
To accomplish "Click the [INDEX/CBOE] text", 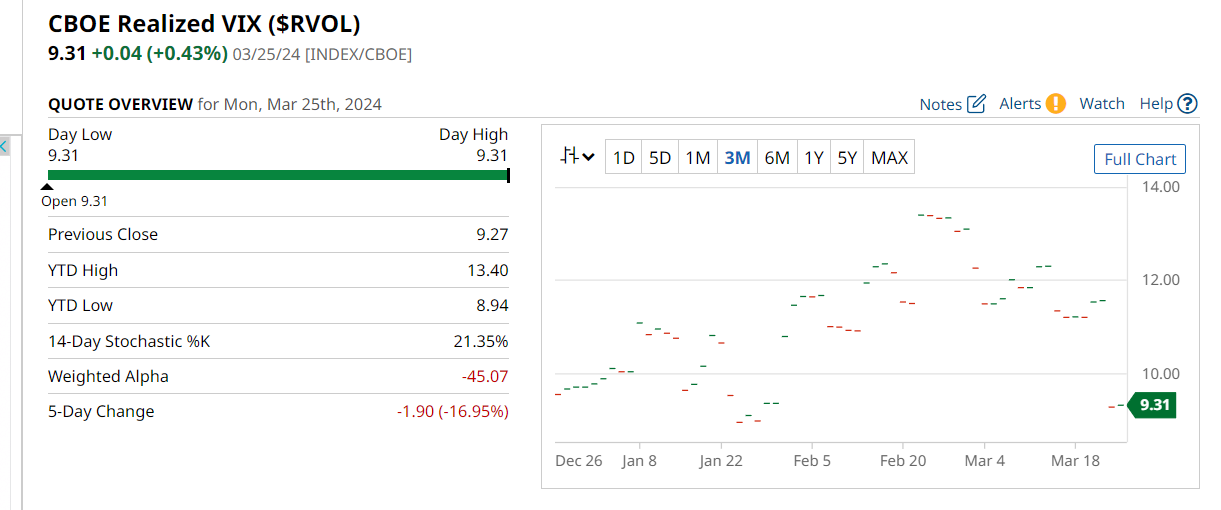I will (x=359, y=55).
